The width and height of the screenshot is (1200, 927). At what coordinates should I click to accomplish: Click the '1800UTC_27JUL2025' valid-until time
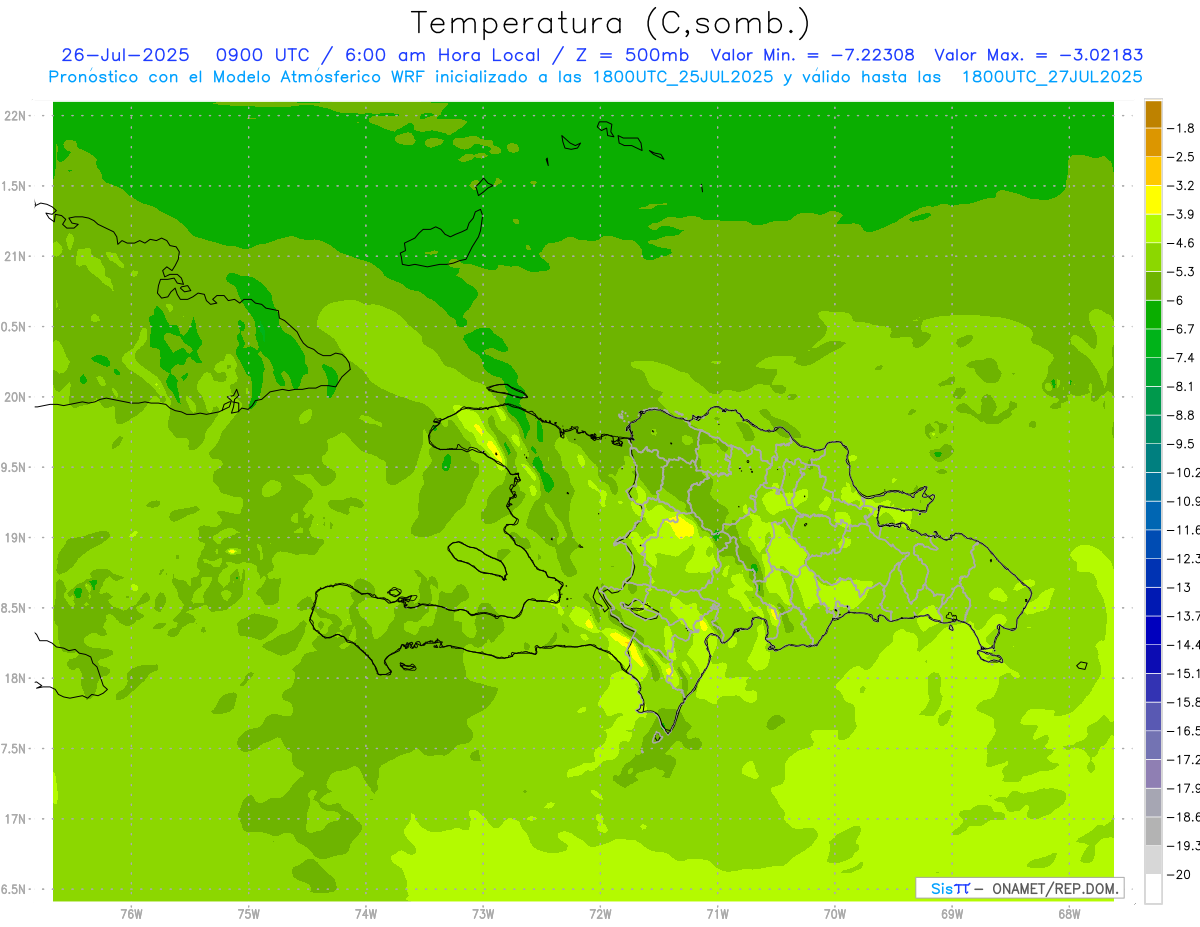coord(1051,77)
